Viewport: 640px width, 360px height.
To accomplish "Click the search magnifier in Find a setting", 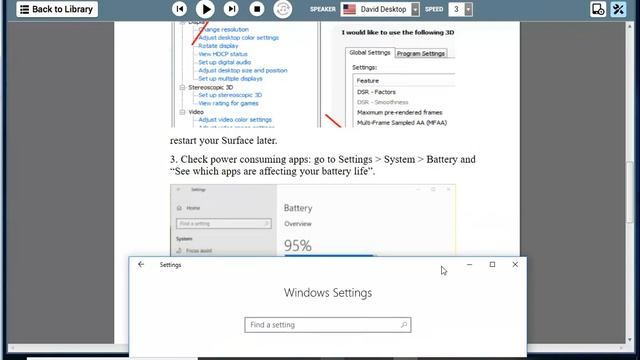I will click(404, 325).
